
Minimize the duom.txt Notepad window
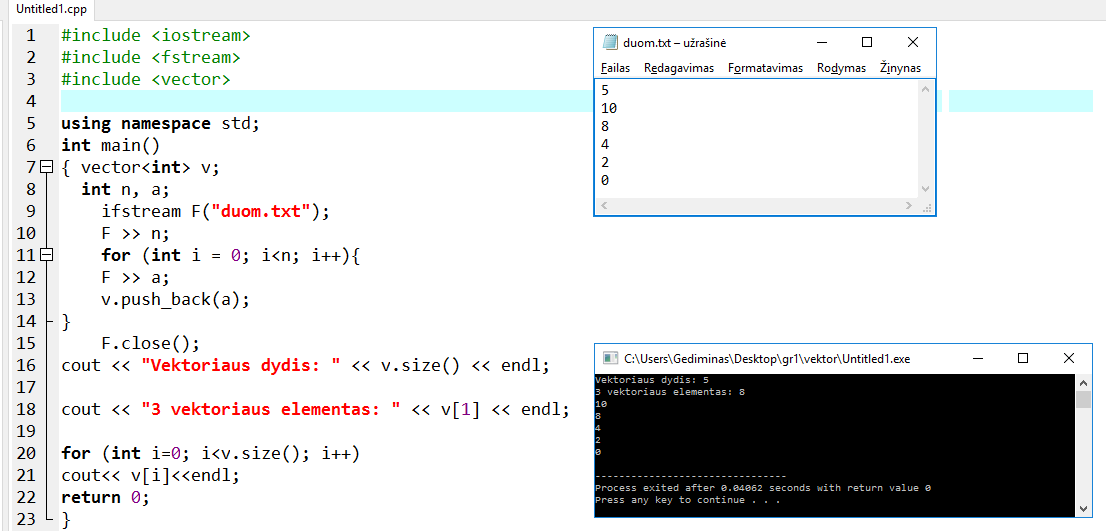coord(821,42)
